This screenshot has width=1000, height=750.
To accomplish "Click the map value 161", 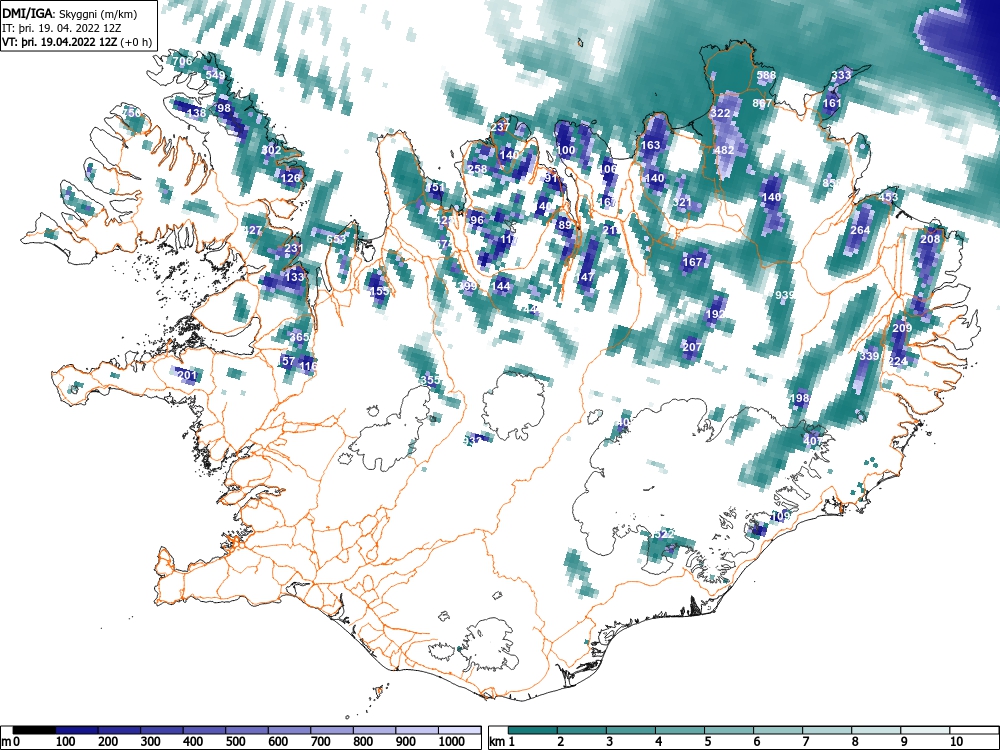I will [x=832, y=103].
